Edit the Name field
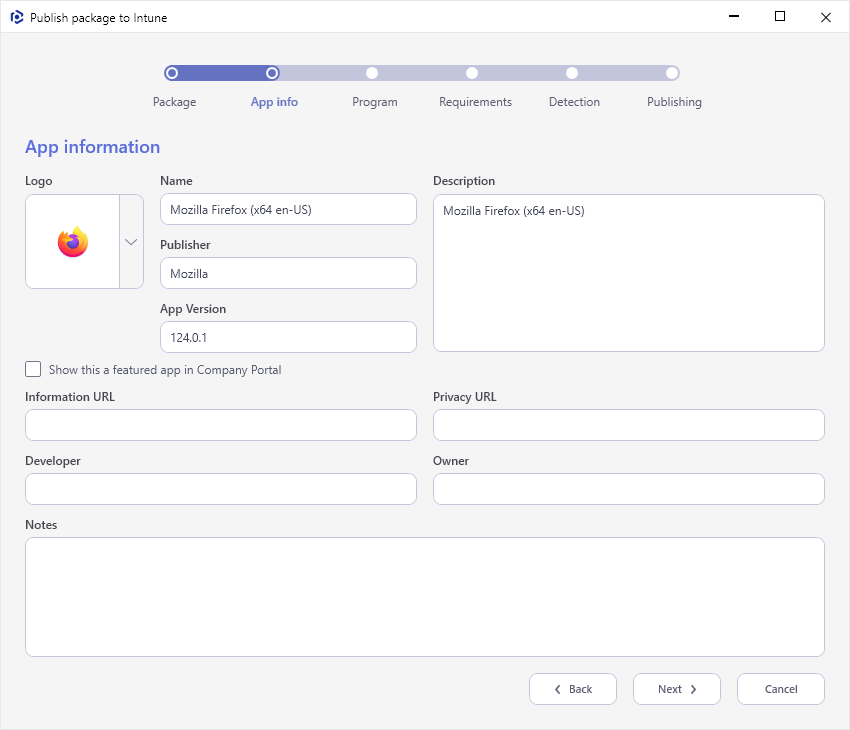Image resolution: width=850 pixels, height=730 pixels. [288, 209]
